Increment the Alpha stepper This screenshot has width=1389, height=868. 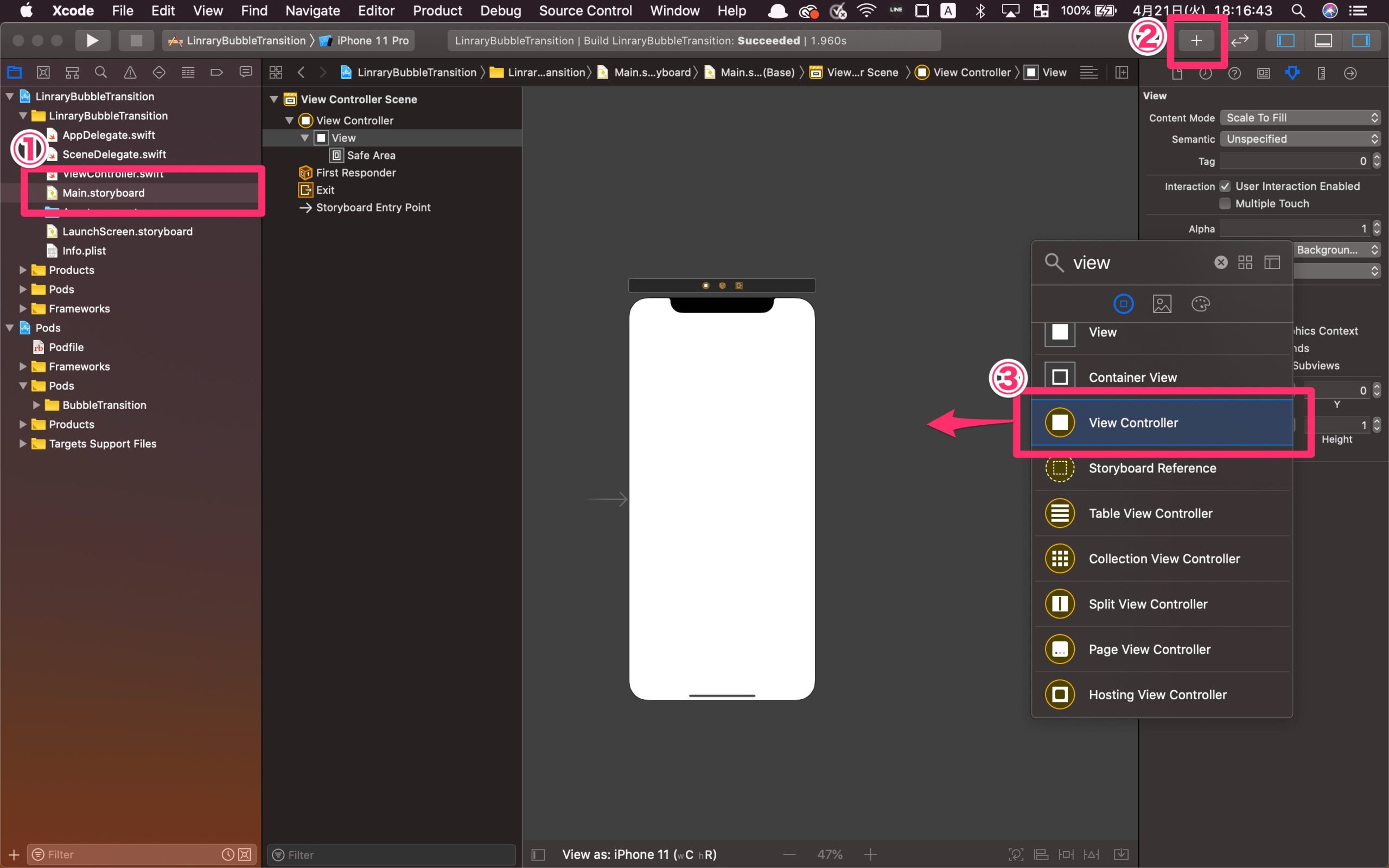[1377, 225]
